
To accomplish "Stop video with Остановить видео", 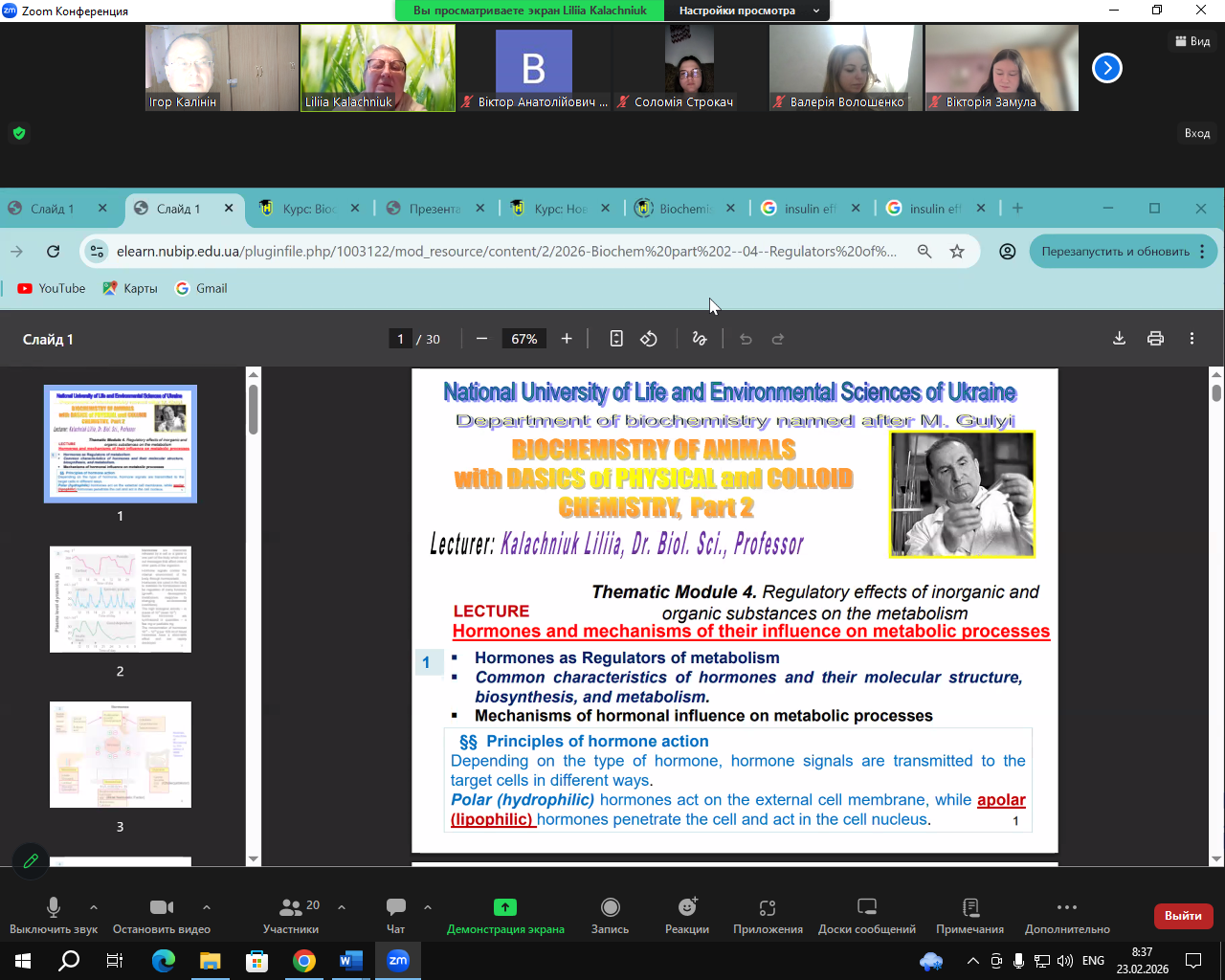I will click(x=162, y=907).
